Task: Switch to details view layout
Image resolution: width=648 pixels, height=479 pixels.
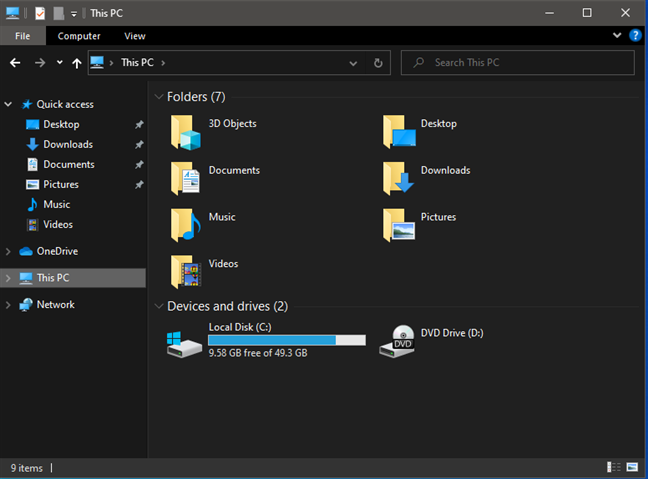Action: [612, 467]
